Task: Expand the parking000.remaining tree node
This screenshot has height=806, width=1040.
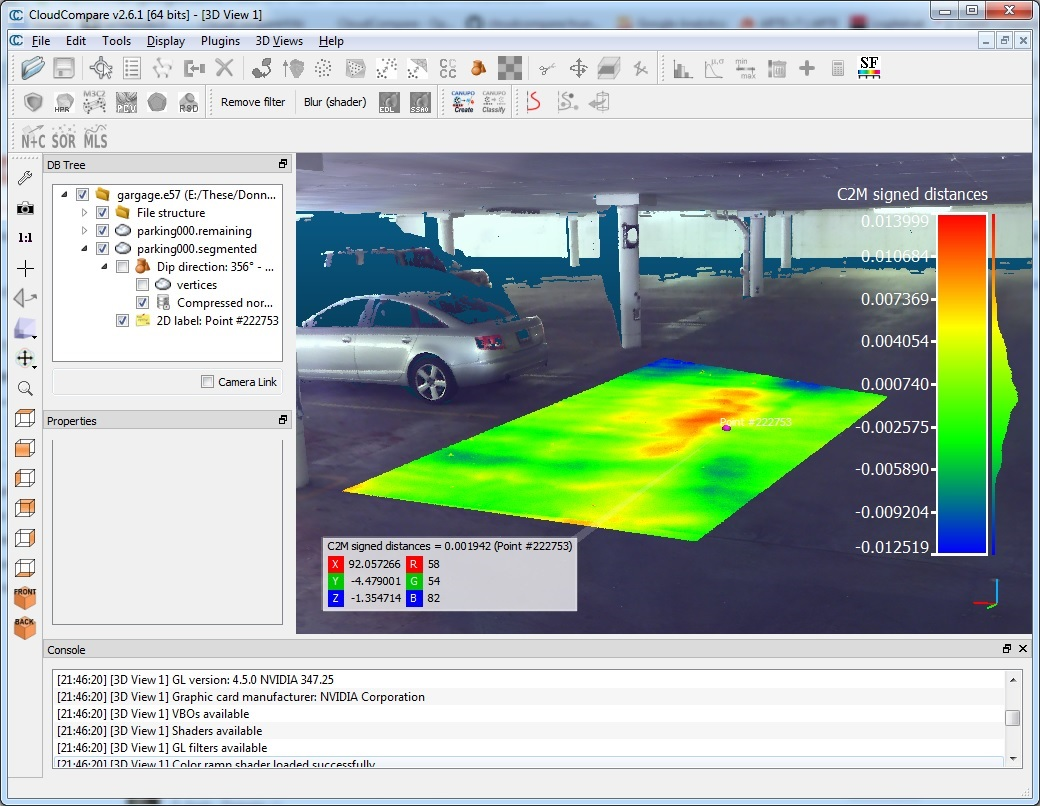Action: point(85,231)
